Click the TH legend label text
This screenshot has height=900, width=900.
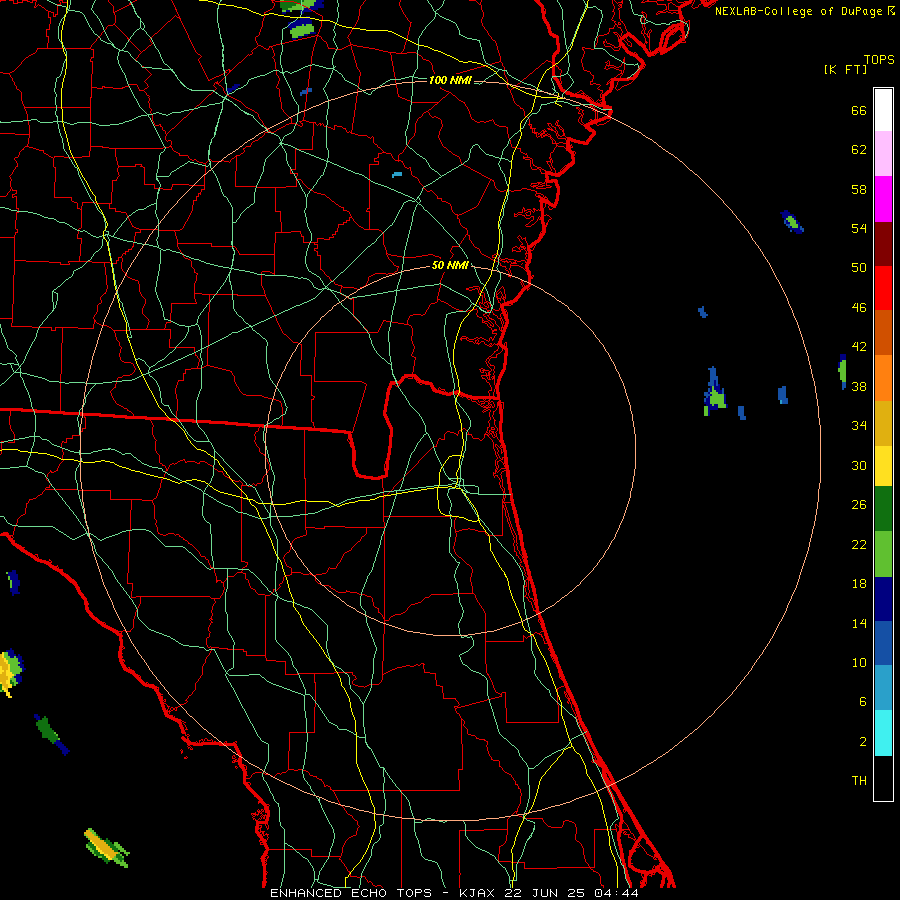tap(859, 781)
